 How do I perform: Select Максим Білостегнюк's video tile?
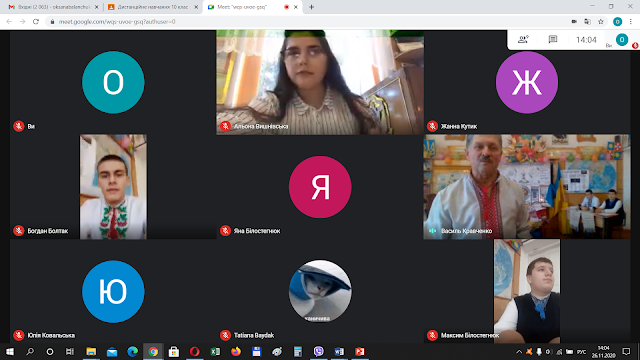(527, 291)
